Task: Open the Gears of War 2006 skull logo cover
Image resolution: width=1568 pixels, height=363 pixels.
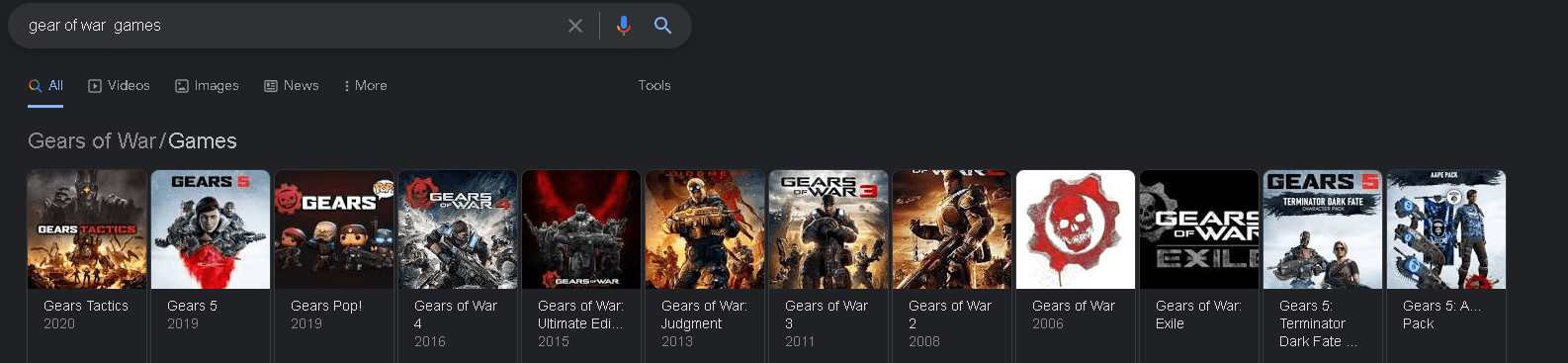Action: click(1076, 229)
